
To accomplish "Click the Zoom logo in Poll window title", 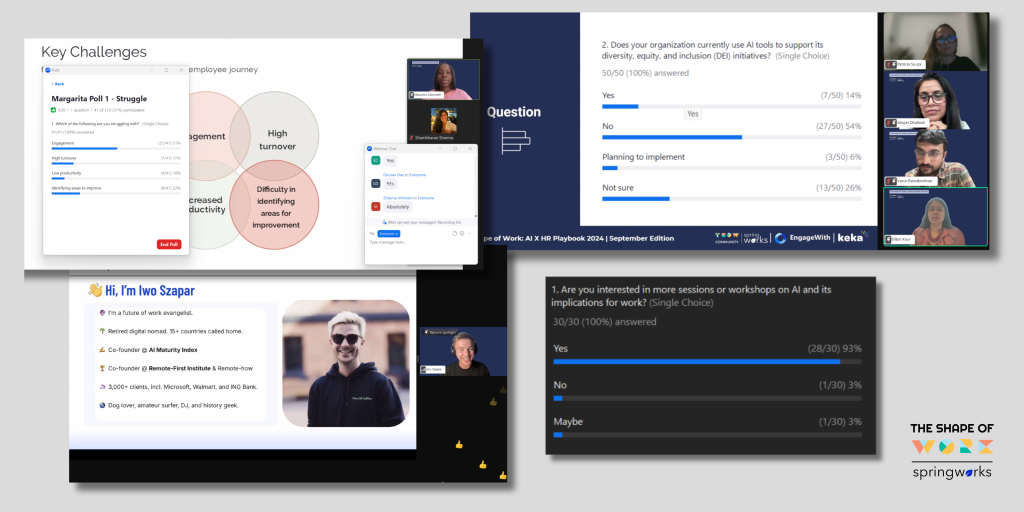I will pyautogui.click(x=47, y=70).
